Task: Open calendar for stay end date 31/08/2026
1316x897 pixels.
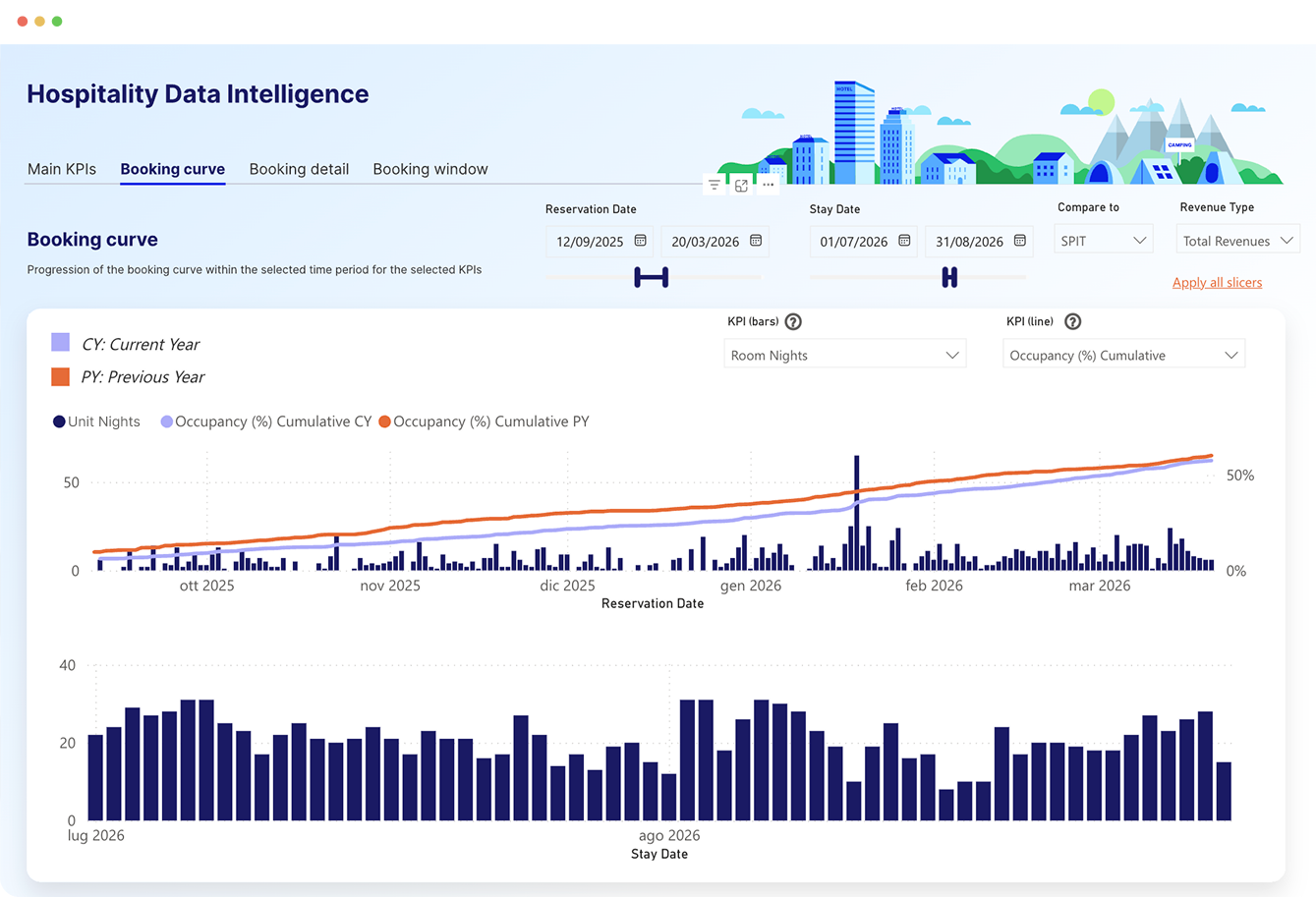Action: coord(1019,241)
